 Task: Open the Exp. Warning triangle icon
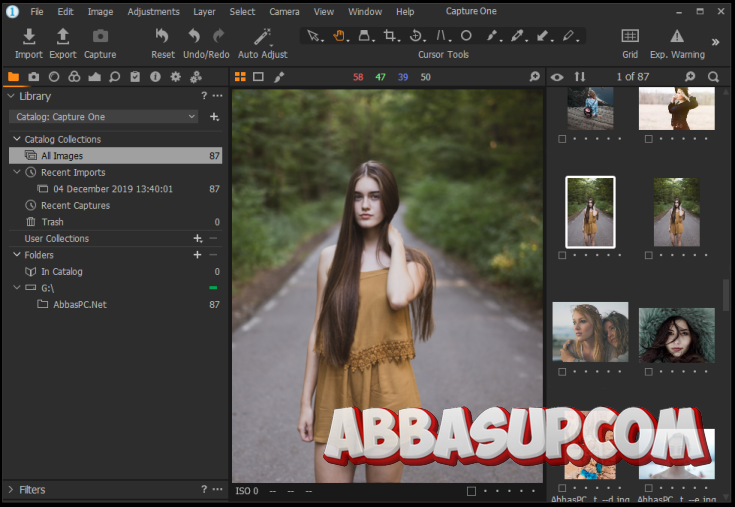pos(676,37)
